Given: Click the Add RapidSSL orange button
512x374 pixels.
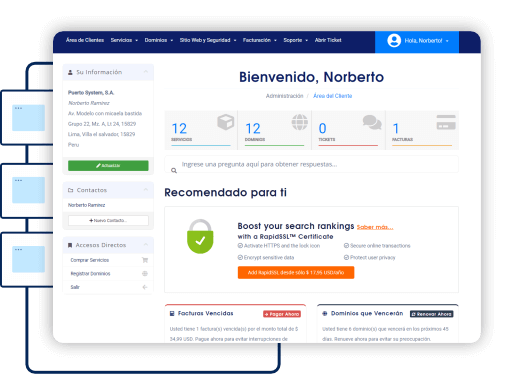Looking at the screenshot, I should (296, 273).
